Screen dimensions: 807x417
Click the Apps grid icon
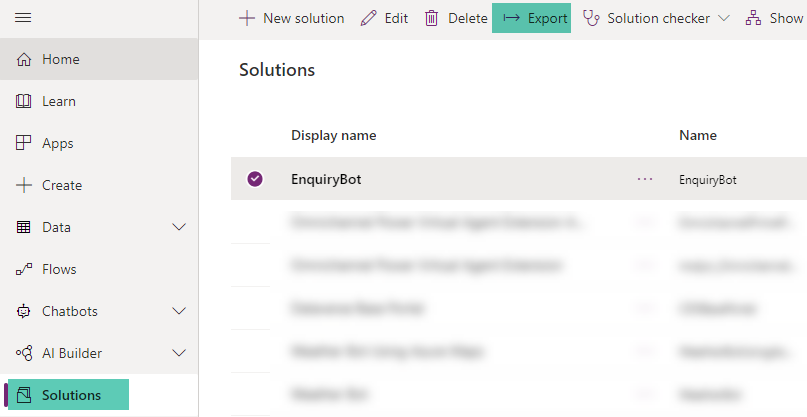pos(24,143)
